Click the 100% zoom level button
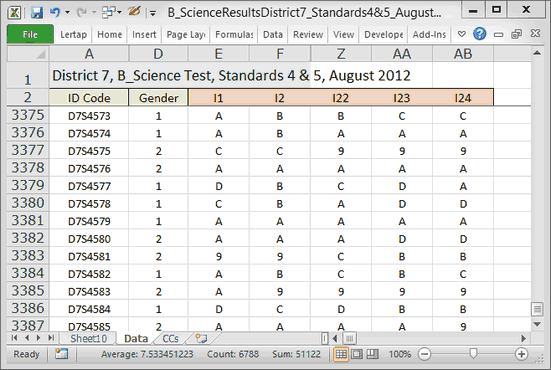The image size is (551, 370). click(400, 354)
